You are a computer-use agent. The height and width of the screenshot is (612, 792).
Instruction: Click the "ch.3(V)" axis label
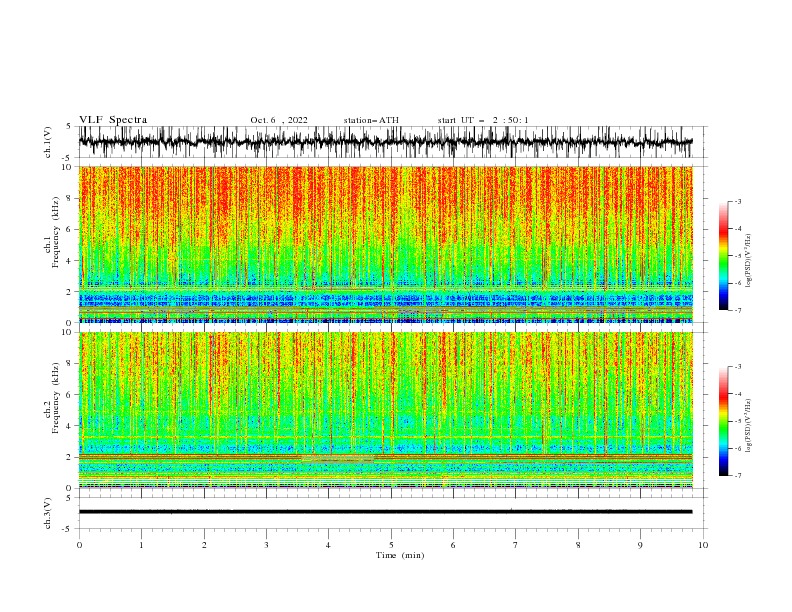[48, 513]
